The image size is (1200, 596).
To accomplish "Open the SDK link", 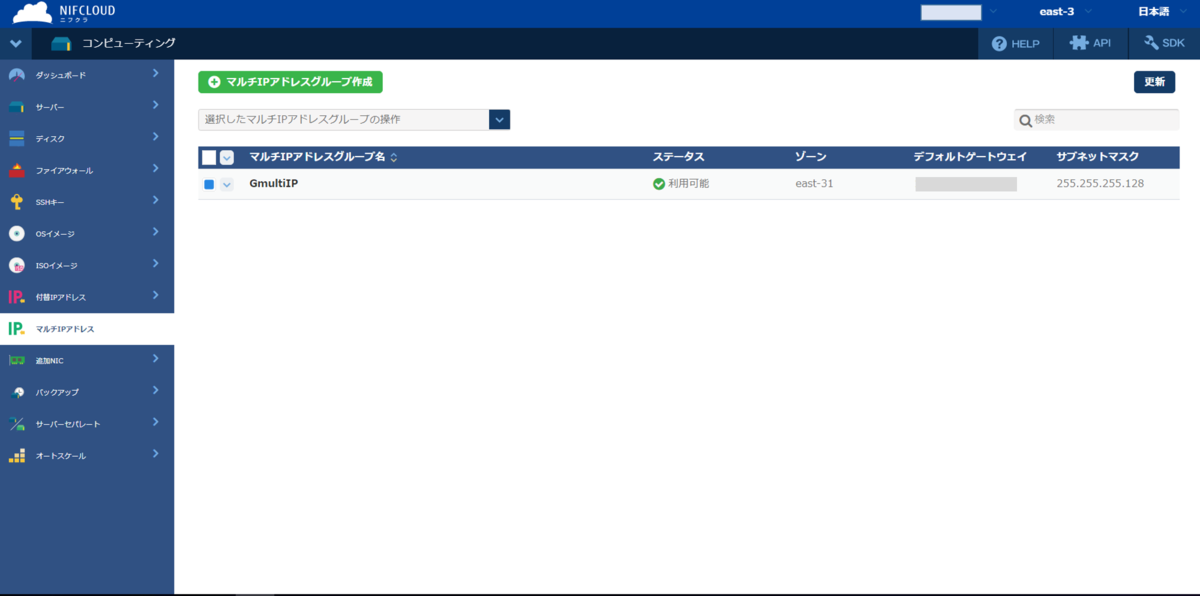I will [1164, 44].
